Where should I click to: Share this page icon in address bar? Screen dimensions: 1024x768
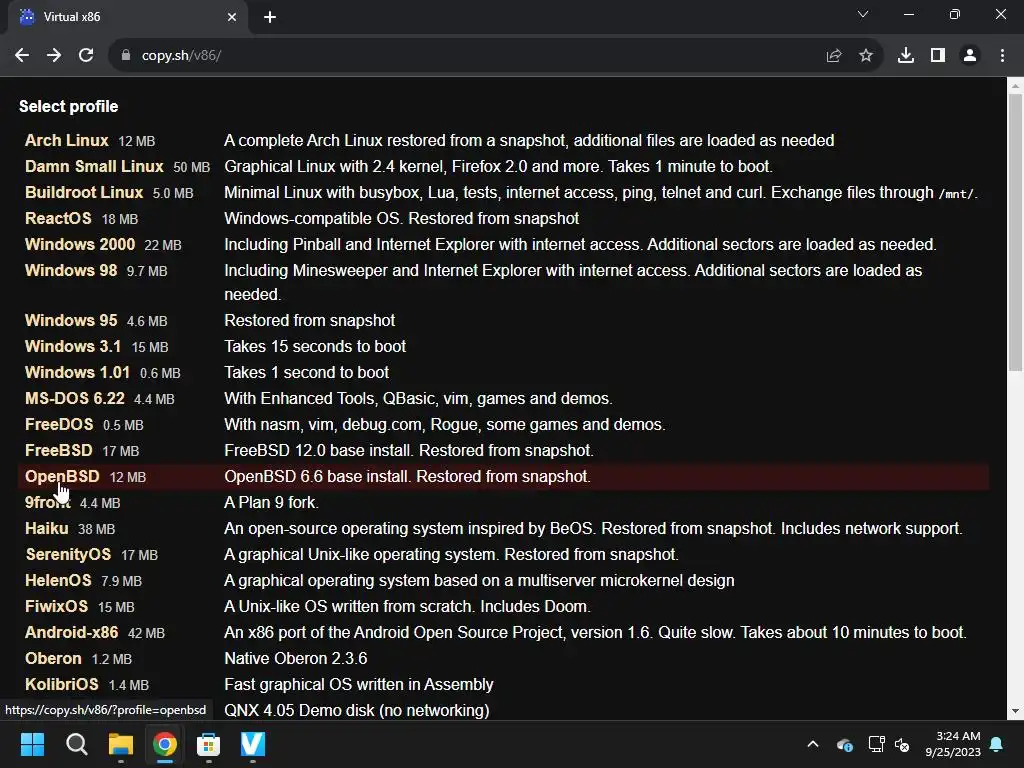click(834, 56)
